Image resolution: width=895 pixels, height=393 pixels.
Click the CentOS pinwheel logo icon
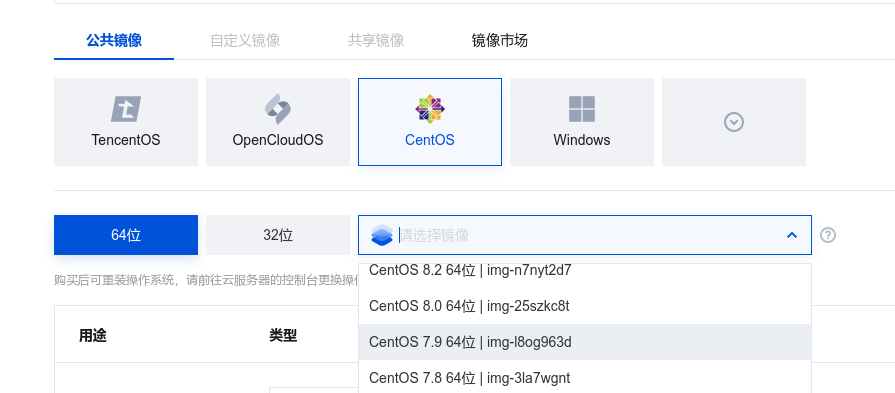pyautogui.click(x=430, y=109)
